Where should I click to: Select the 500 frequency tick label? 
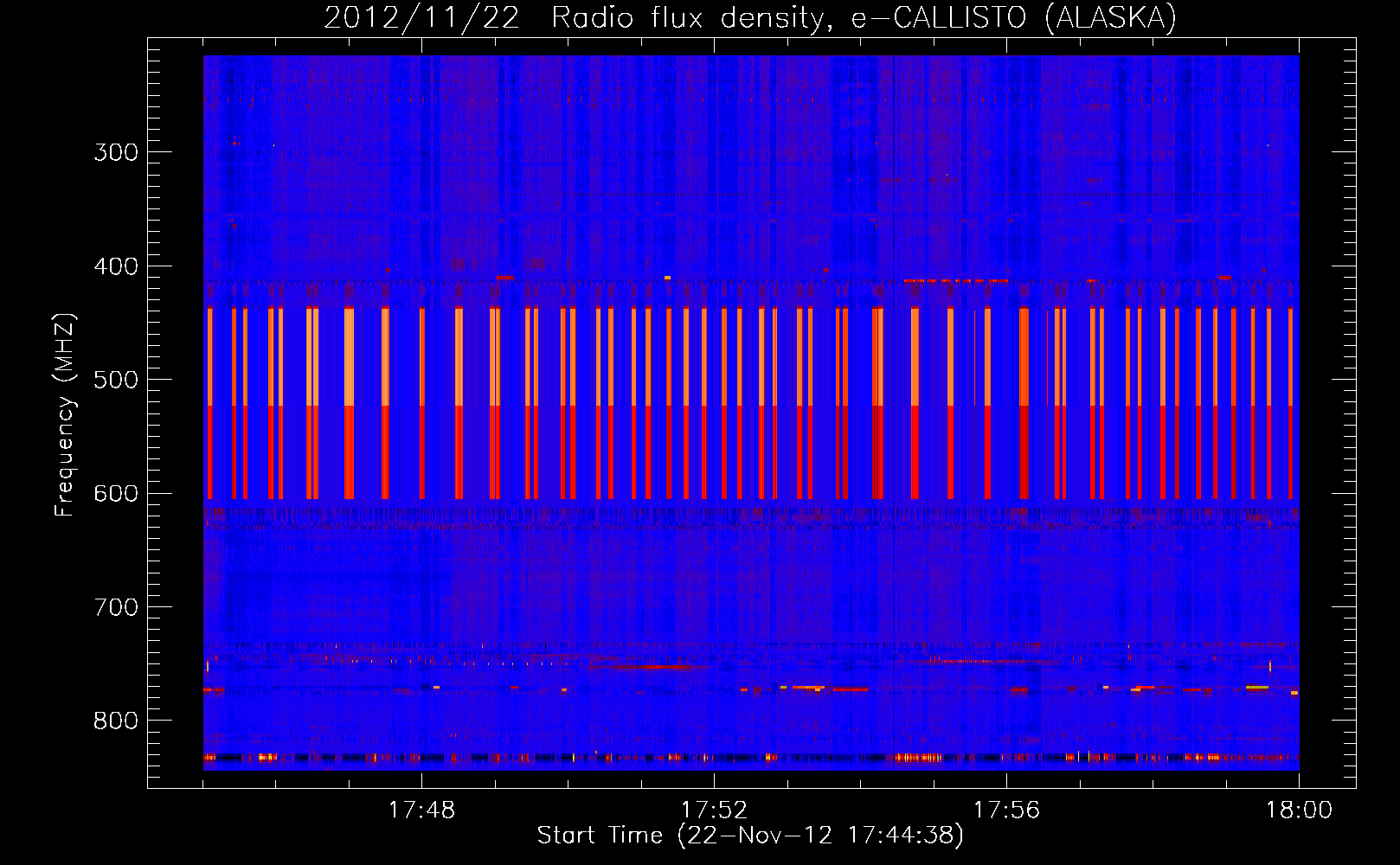(116, 380)
